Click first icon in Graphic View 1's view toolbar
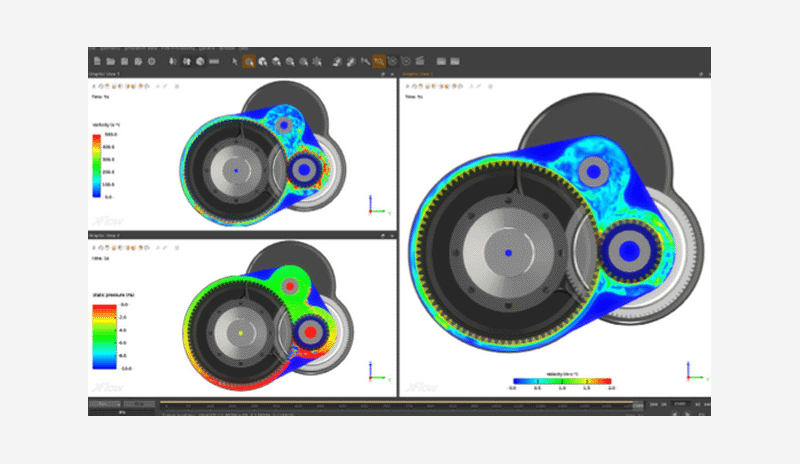This screenshot has height=464, width=800. click(x=95, y=86)
